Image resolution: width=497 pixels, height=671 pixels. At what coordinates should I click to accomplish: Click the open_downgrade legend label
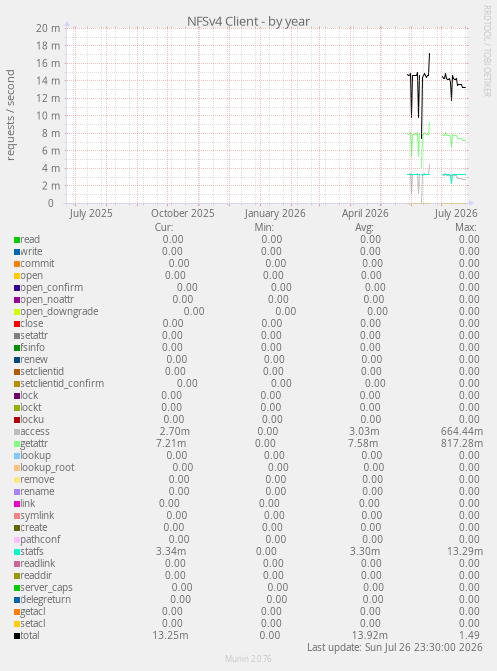pyautogui.click(x=60, y=312)
